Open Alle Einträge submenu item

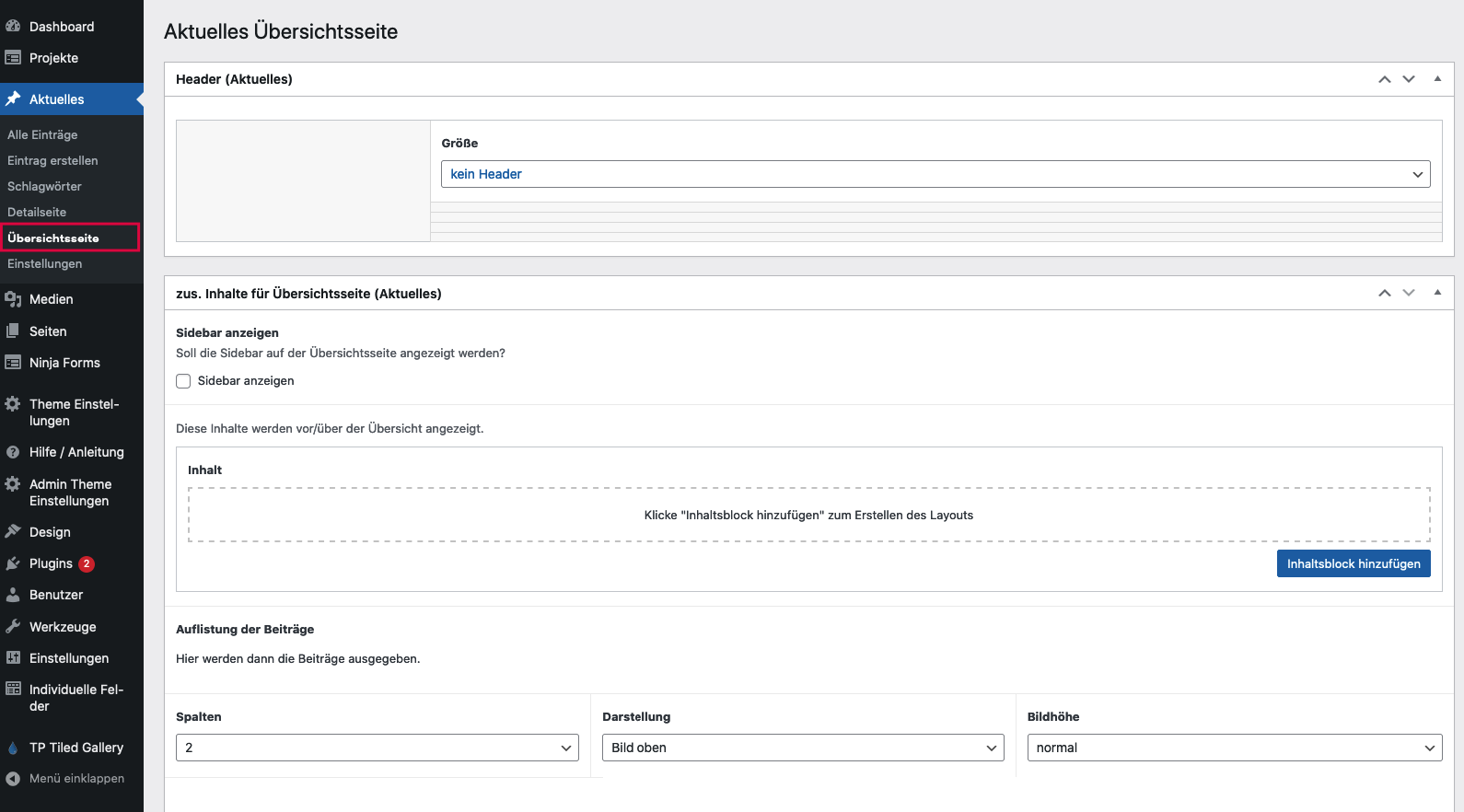[x=42, y=134]
